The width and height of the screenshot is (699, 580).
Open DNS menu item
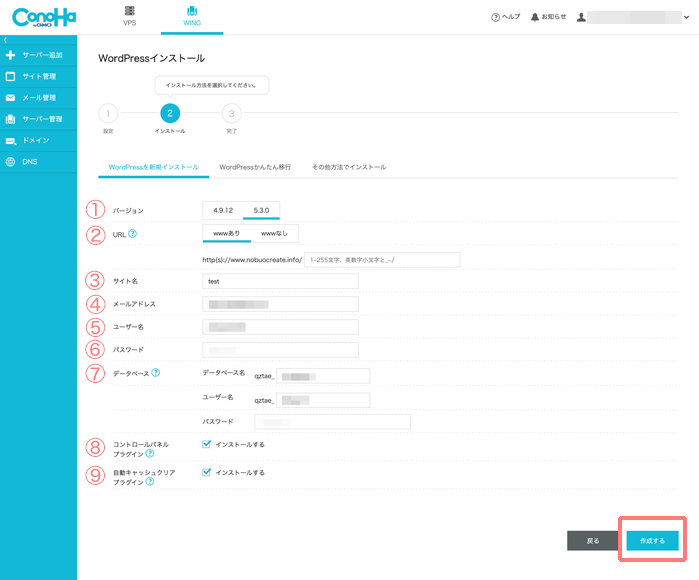38,162
